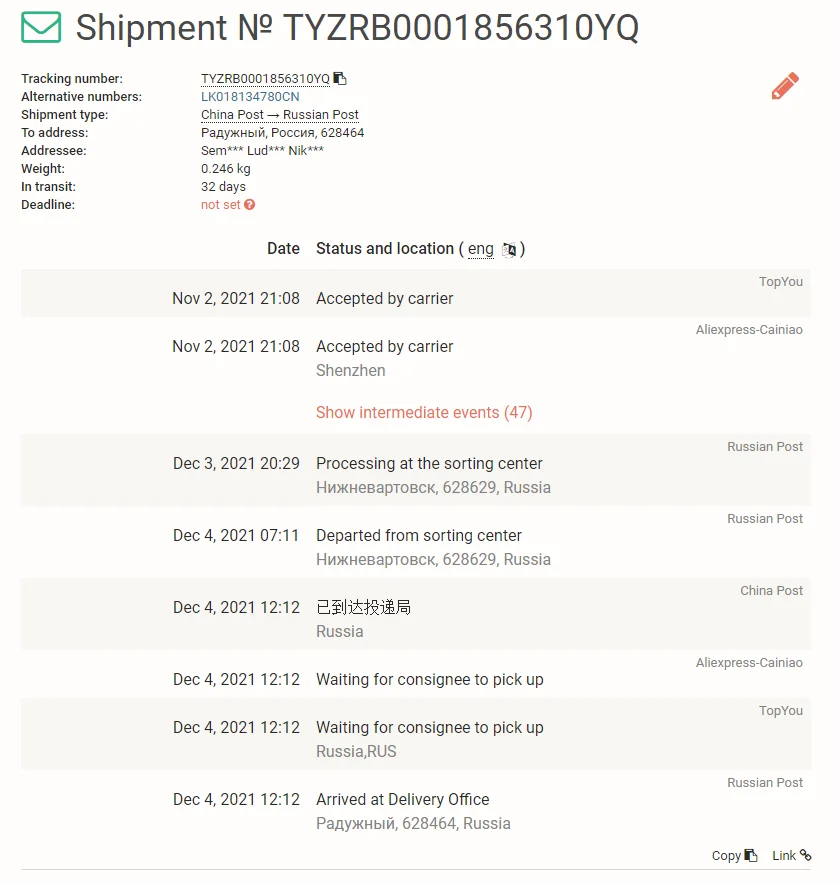
Task: Click the translate icon next to eng
Action: (x=510, y=250)
